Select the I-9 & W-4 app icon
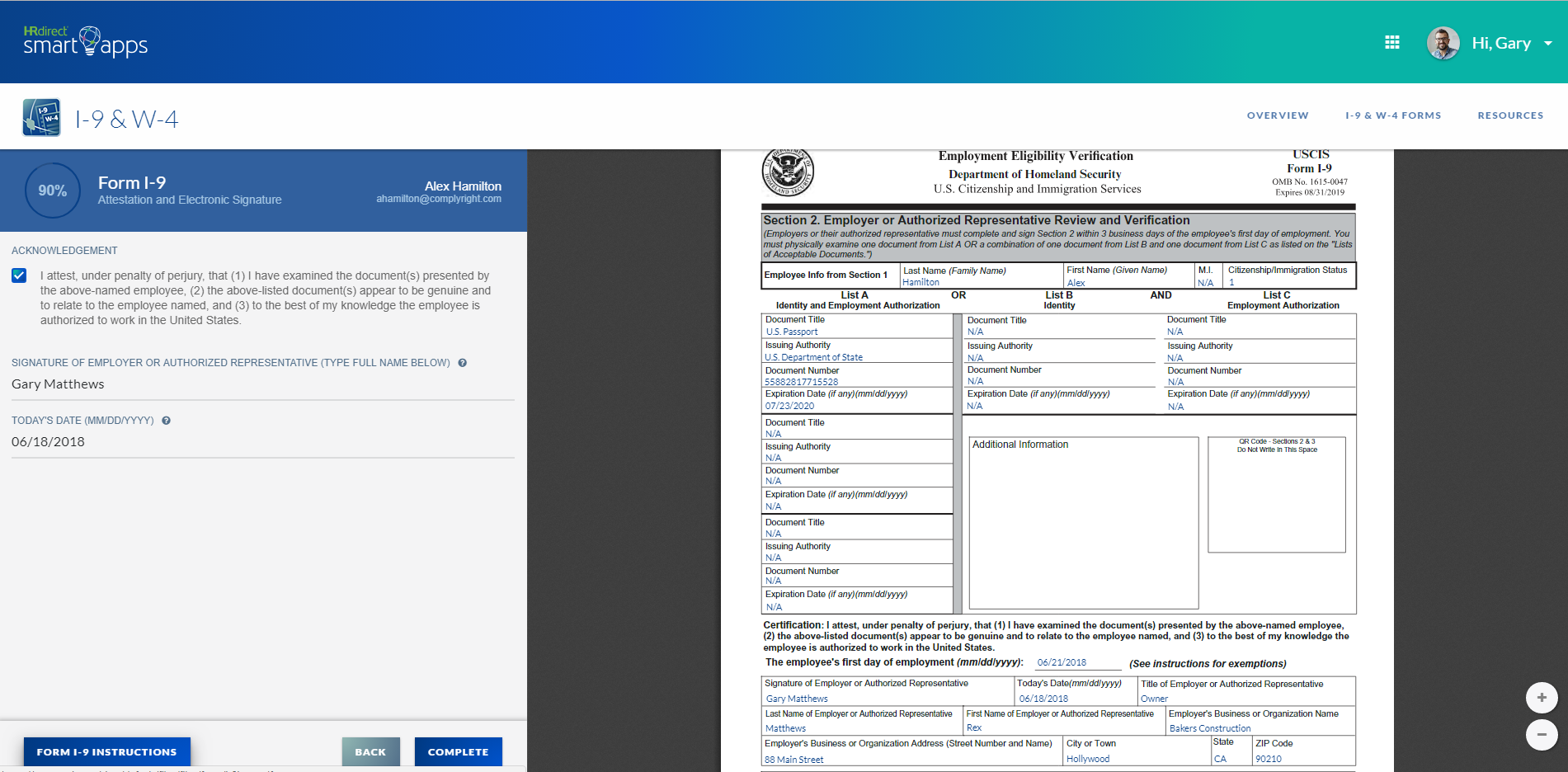Image resolution: width=1568 pixels, height=772 pixels. [41, 115]
